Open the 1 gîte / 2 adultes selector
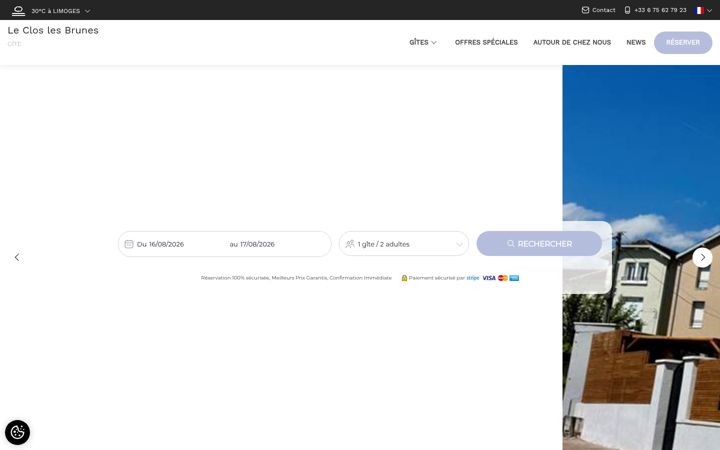 pyautogui.click(x=404, y=244)
